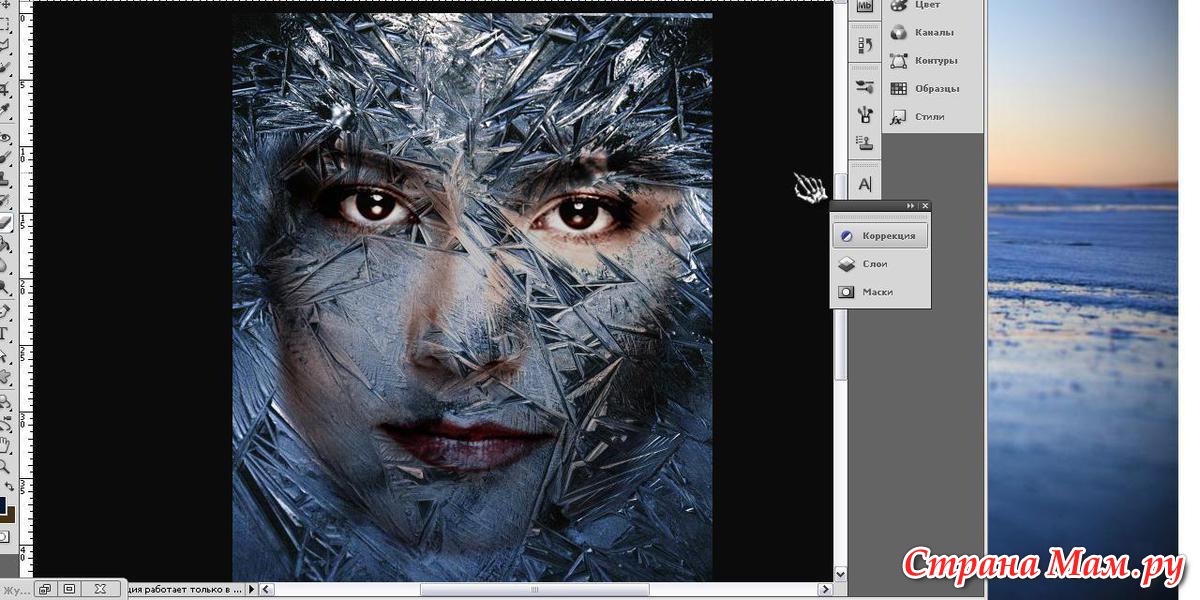1200x600 pixels.
Task: Select the Zoom magnifier tool in toolbox
Action: pos(5,466)
